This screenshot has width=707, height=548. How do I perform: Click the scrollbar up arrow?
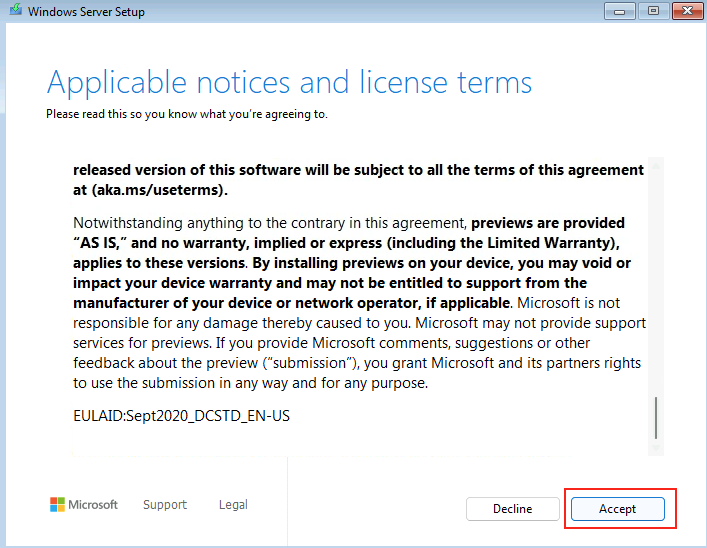pos(656,166)
